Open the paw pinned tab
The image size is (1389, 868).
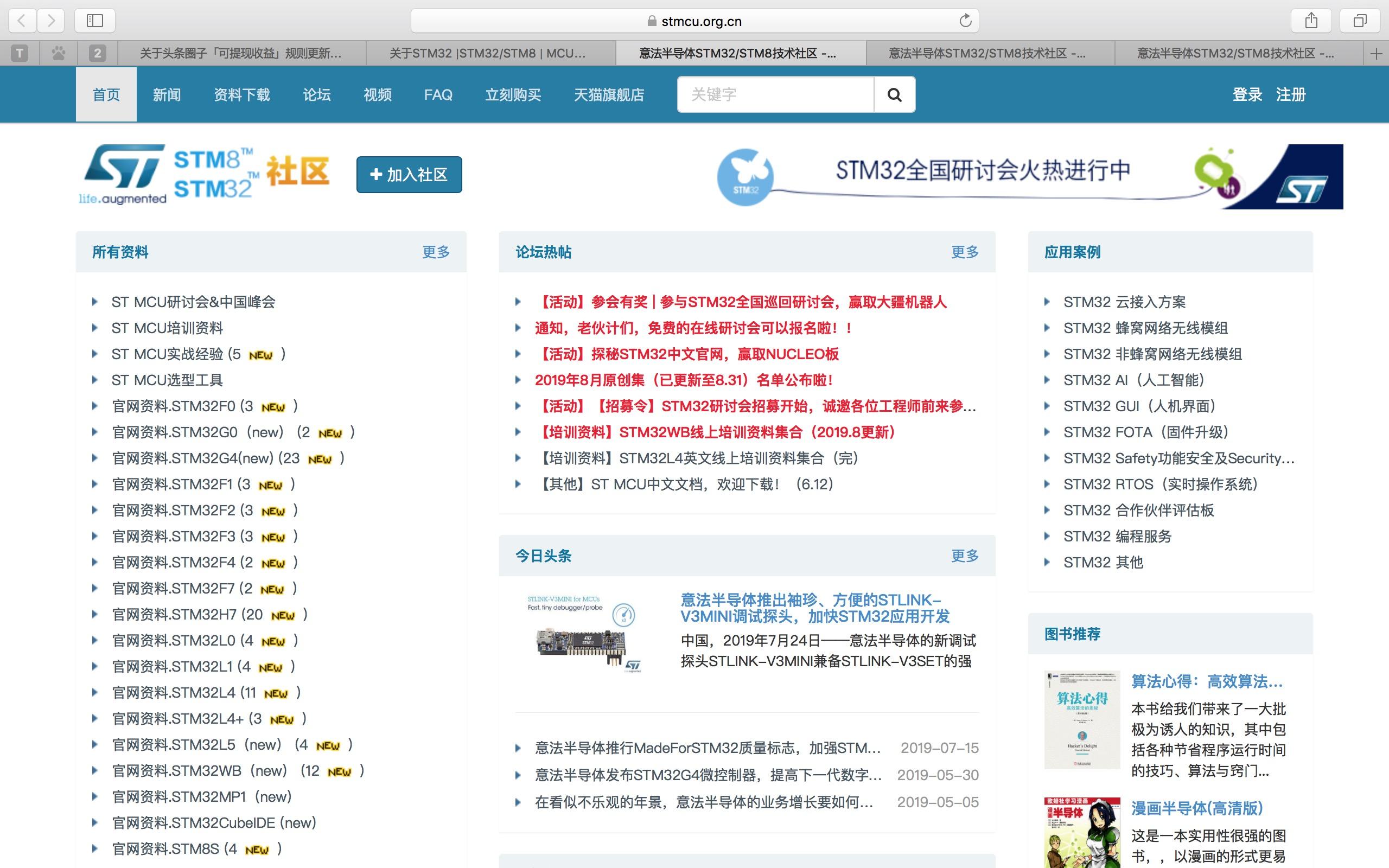pyautogui.click(x=59, y=53)
